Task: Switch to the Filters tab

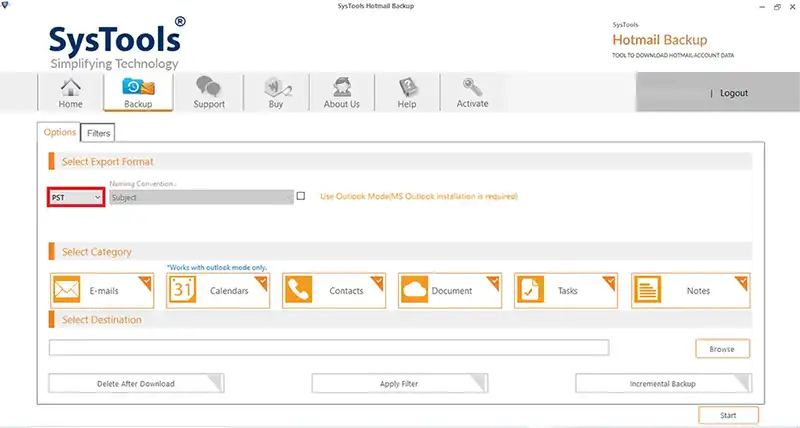Action: coord(98,133)
